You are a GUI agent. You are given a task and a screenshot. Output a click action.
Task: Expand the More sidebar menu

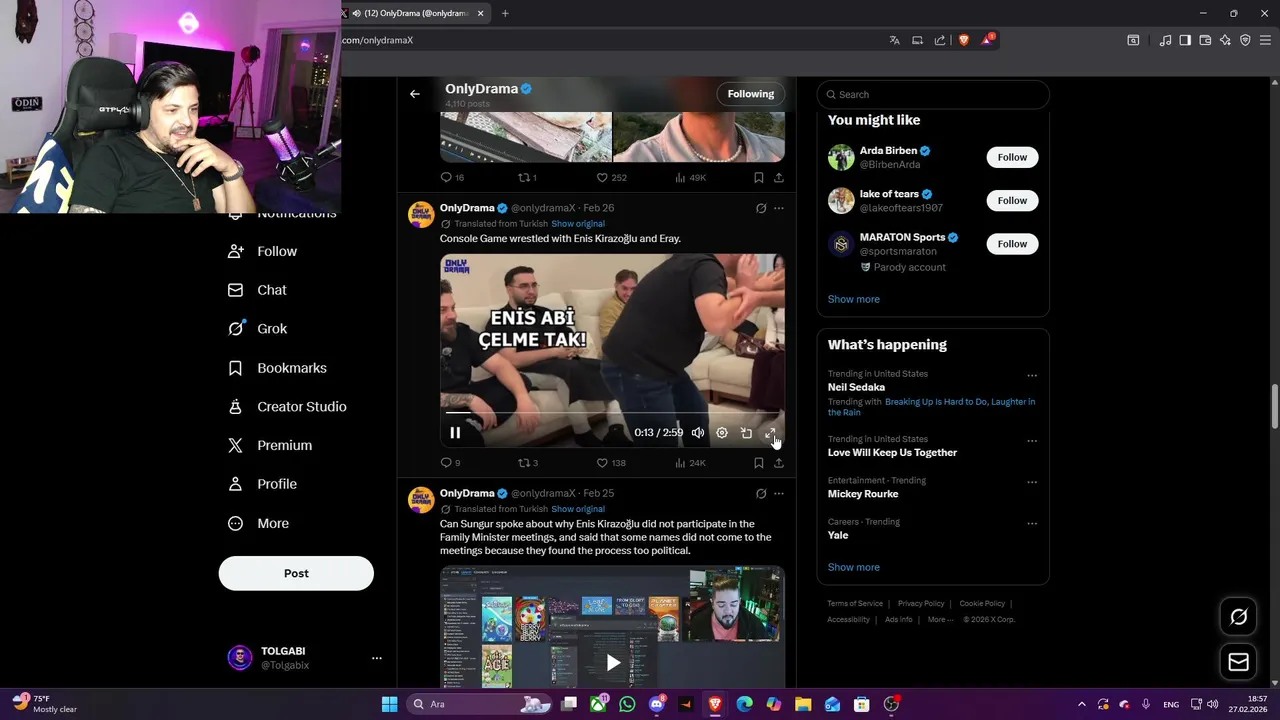point(259,523)
